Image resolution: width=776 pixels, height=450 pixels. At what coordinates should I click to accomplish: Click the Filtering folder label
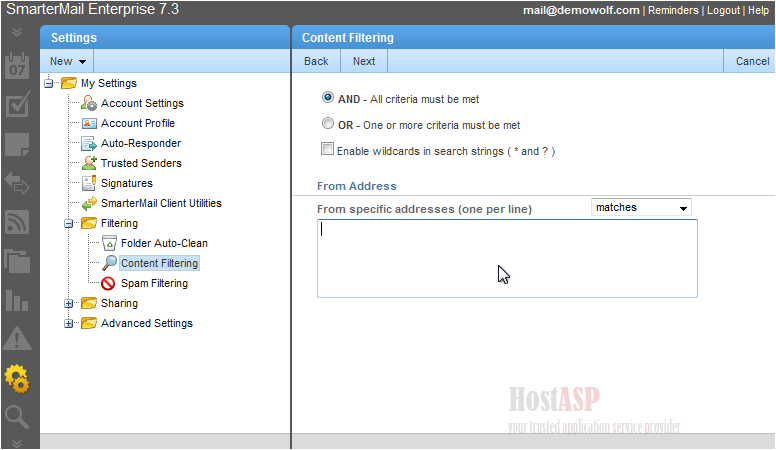[119, 223]
